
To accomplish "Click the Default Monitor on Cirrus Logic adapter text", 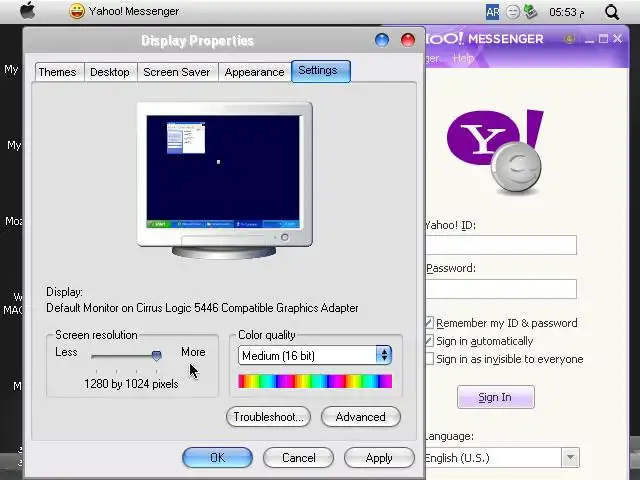I will click(x=202, y=308).
